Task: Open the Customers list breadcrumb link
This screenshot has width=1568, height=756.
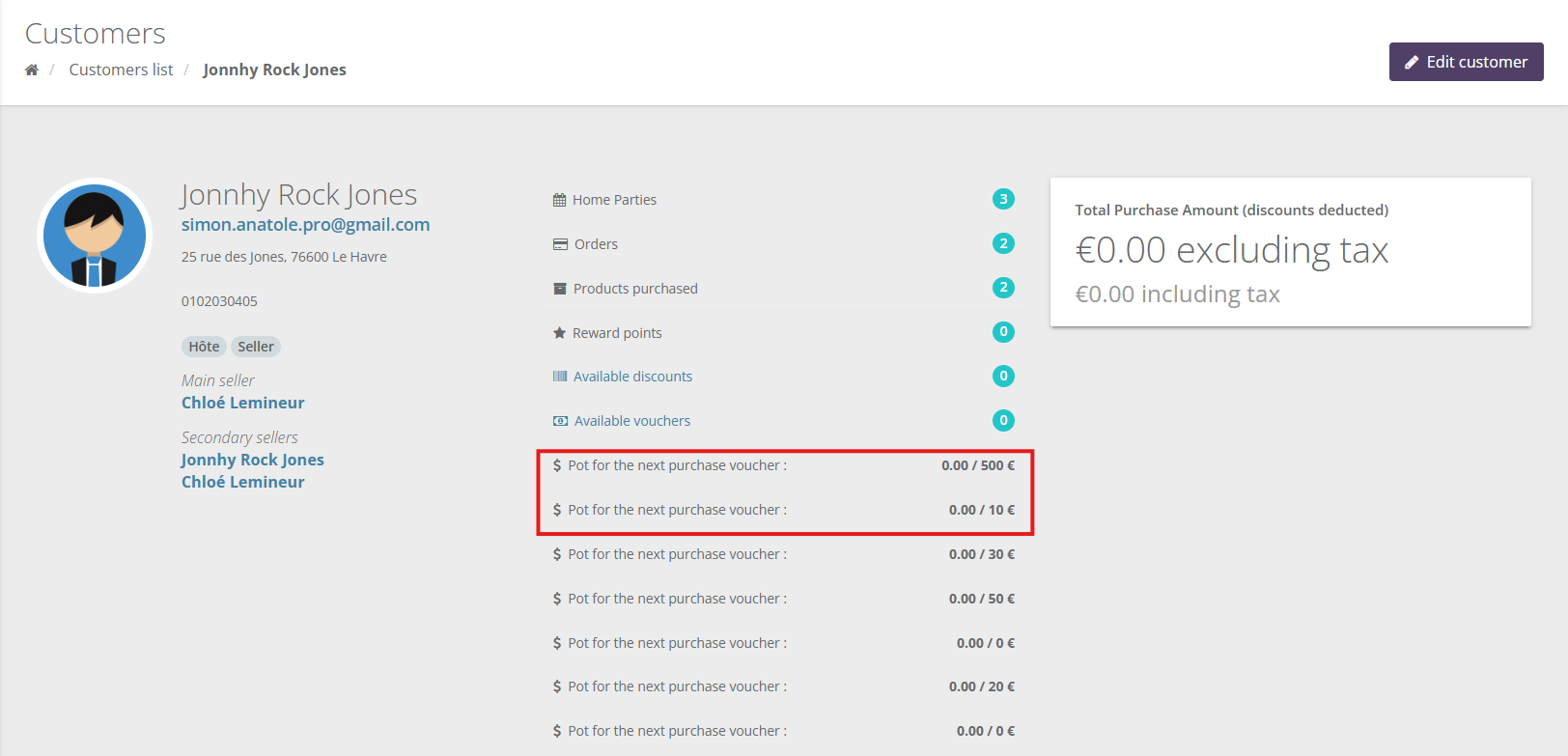Action: [x=121, y=70]
